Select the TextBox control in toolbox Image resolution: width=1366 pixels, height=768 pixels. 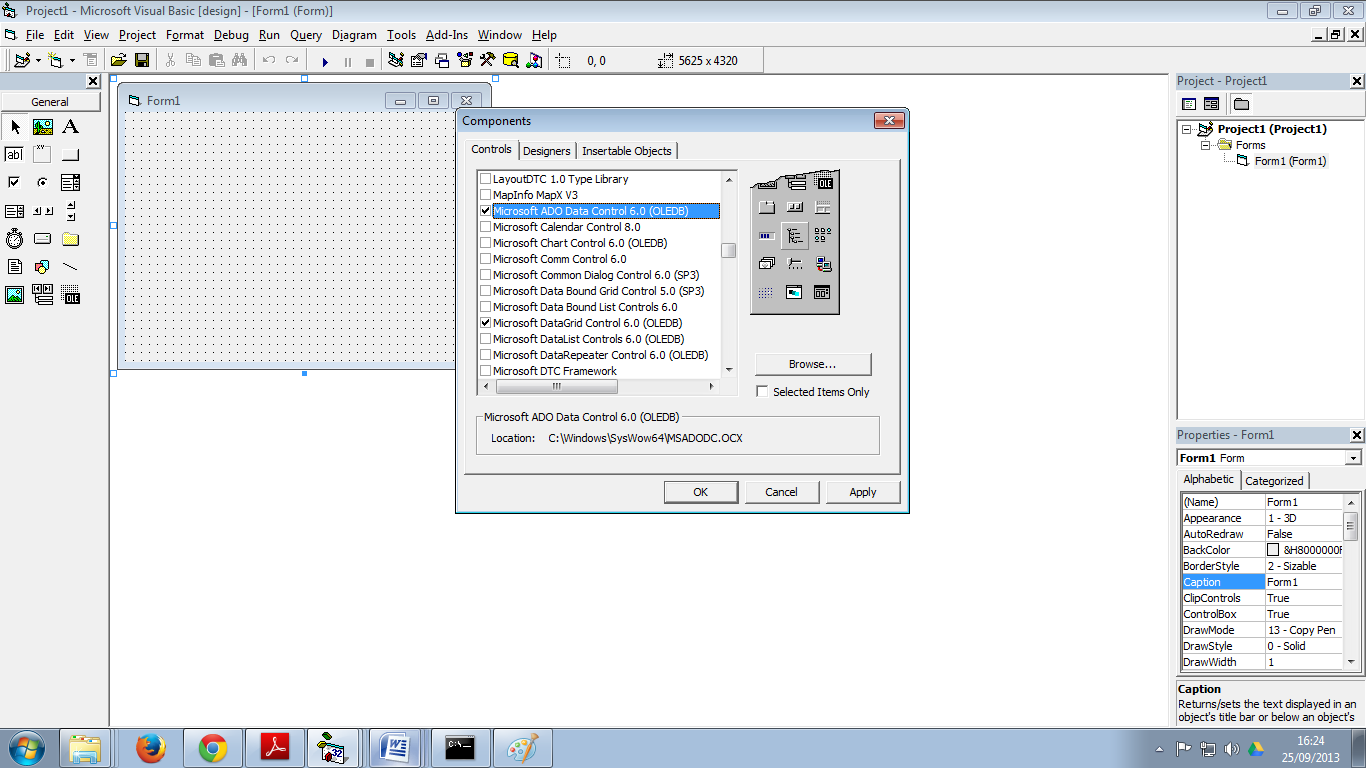click(15, 155)
